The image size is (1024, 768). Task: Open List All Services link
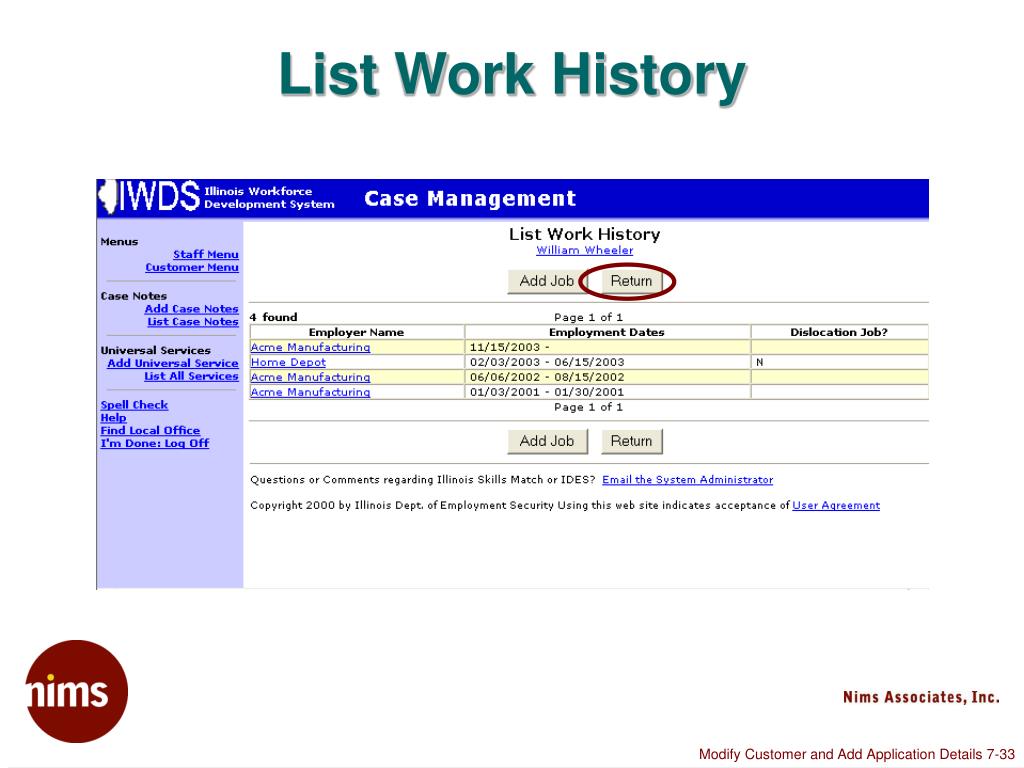[x=191, y=376]
